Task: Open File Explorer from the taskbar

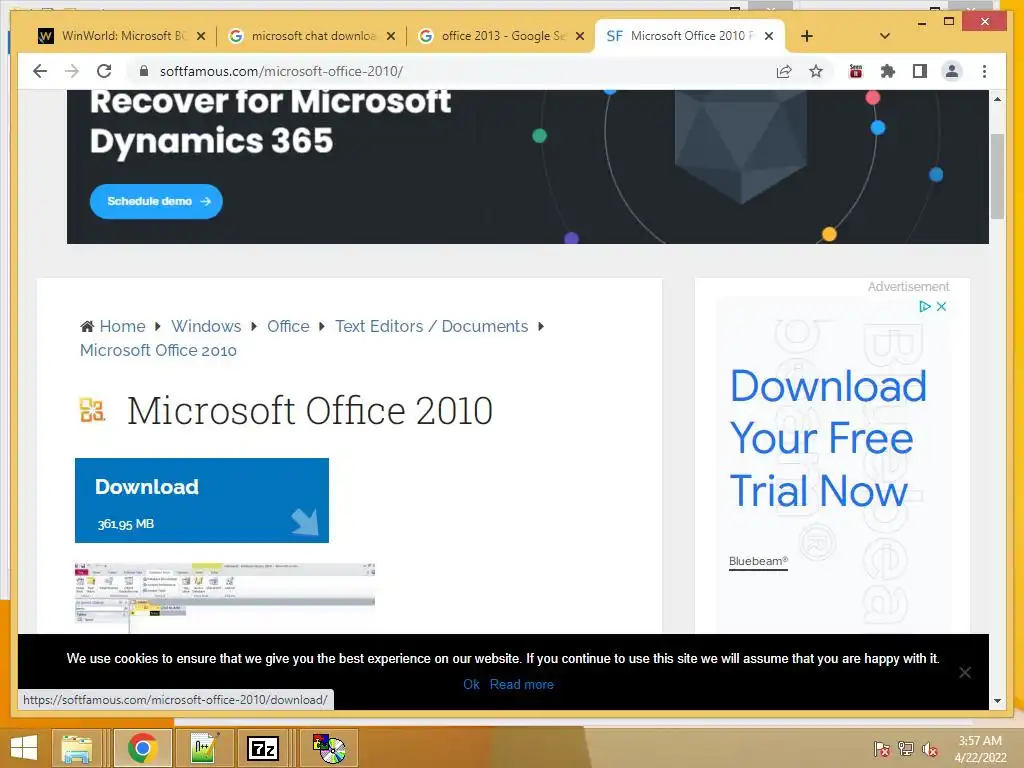Action: click(x=76, y=748)
